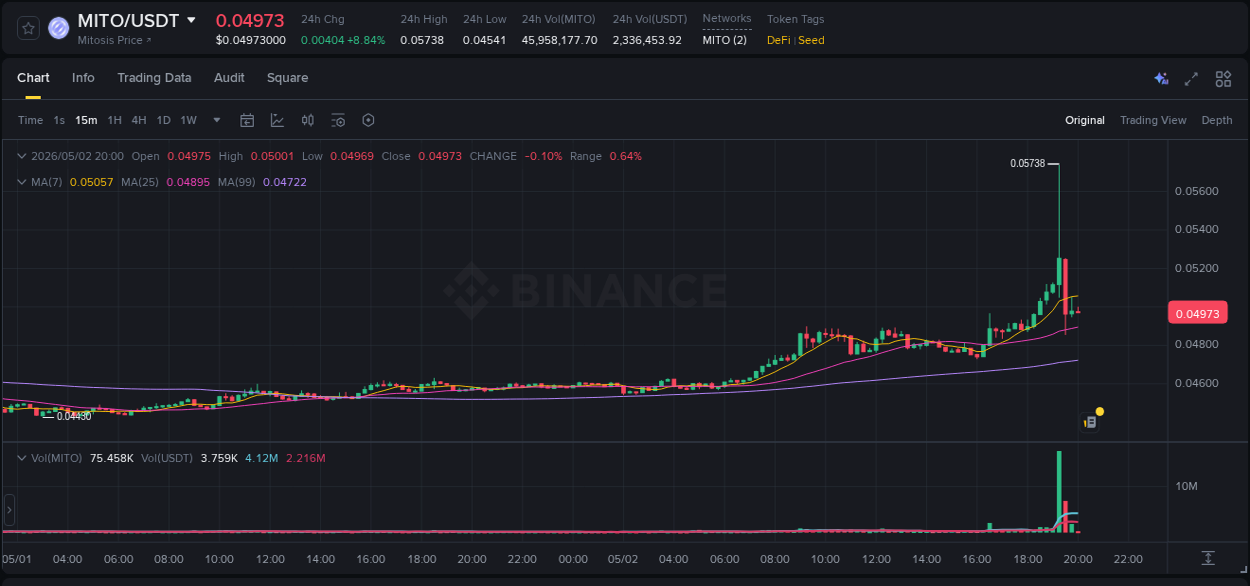Click the header price $0.04973000
Image resolution: width=1250 pixels, height=586 pixels.
pos(251,40)
